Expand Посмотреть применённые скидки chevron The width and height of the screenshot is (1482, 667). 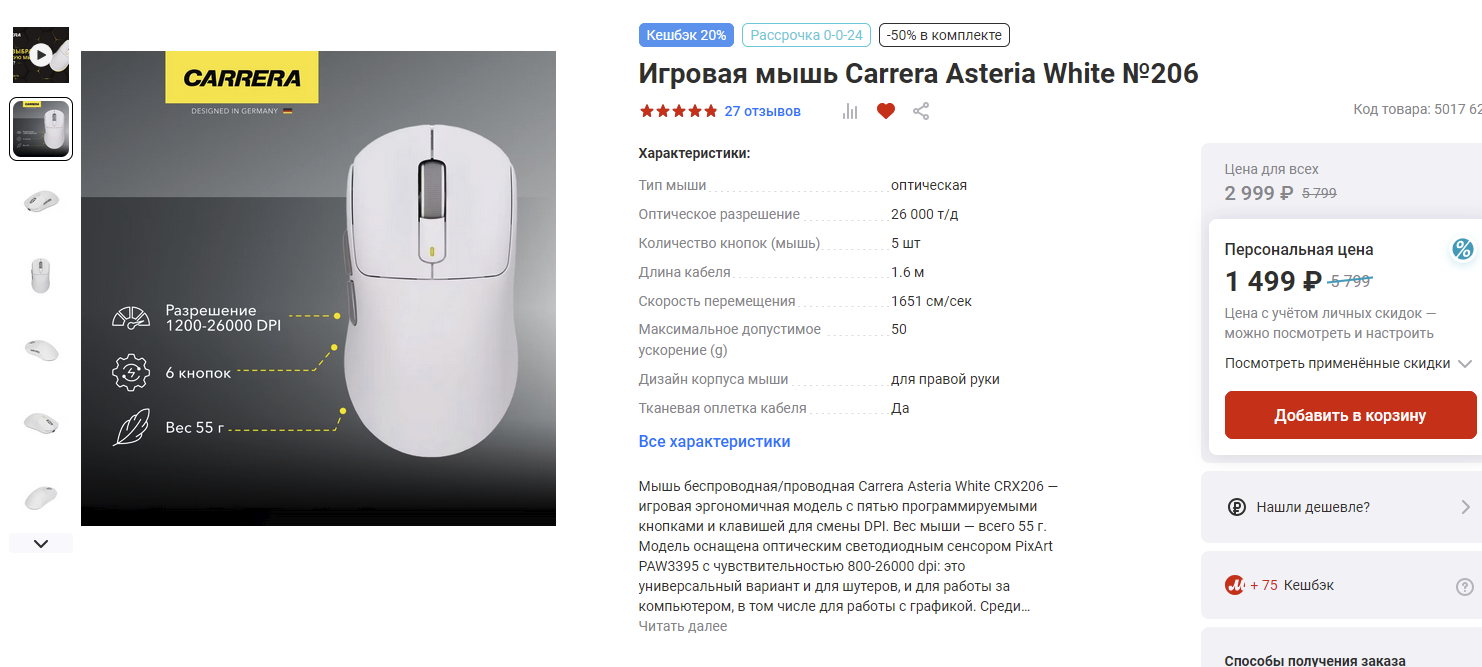click(1465, 364)
